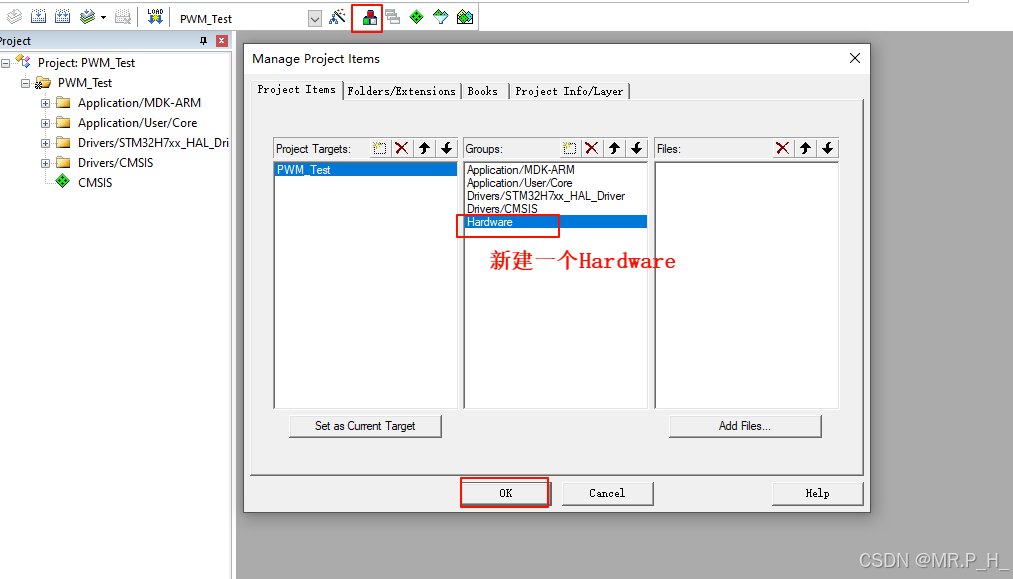
Task: Open Options for Target magic wand icon
Action: tap(337, 17)
